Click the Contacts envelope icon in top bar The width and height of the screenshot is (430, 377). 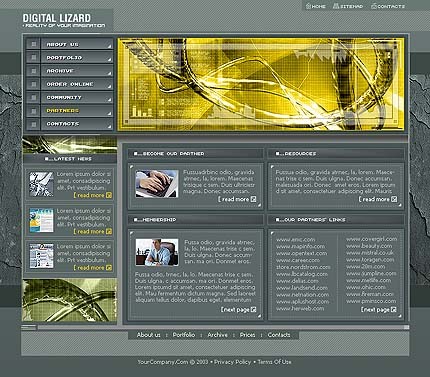tap(374, 6)
